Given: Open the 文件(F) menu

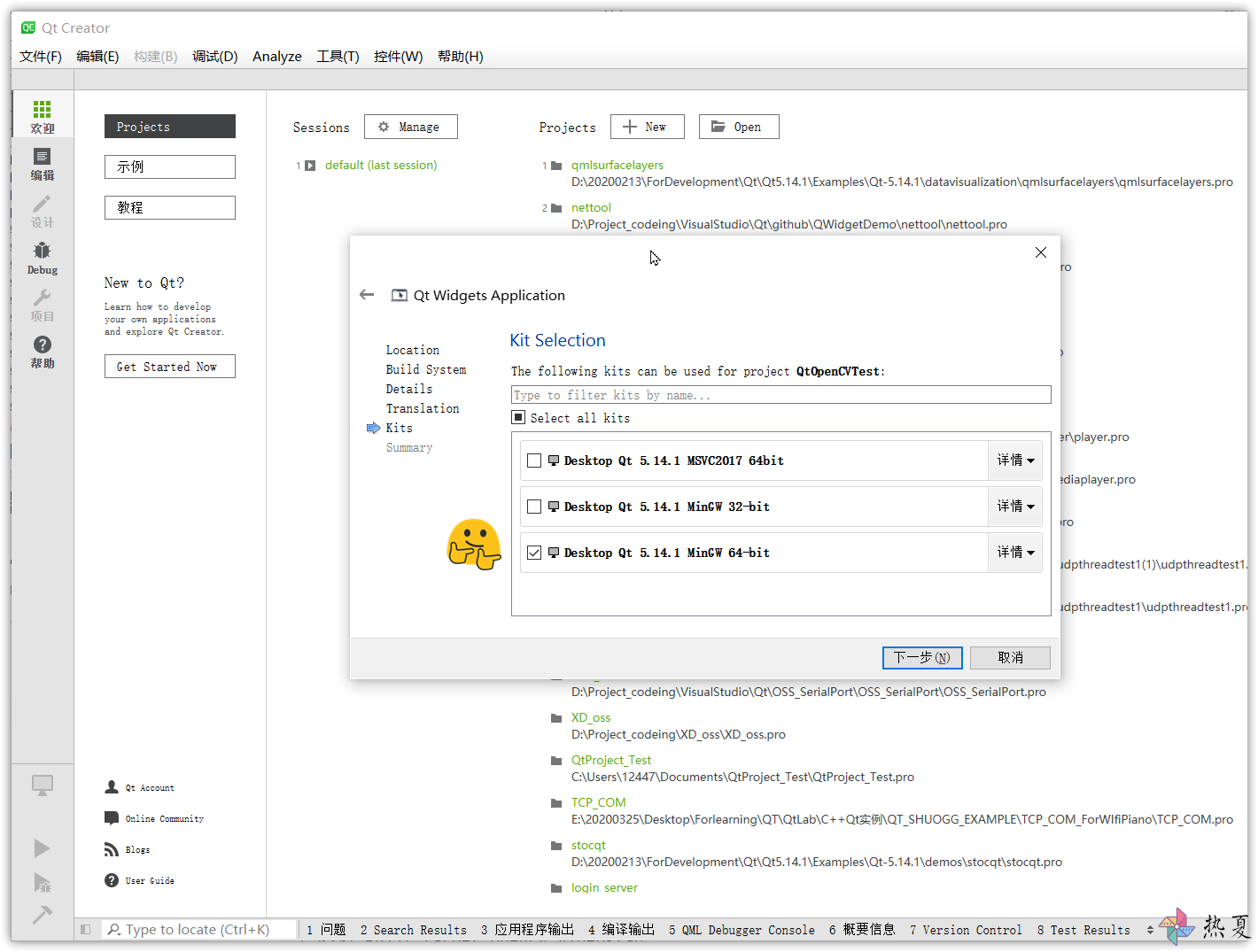Looking at the screenshot, I should pos(41,57).
